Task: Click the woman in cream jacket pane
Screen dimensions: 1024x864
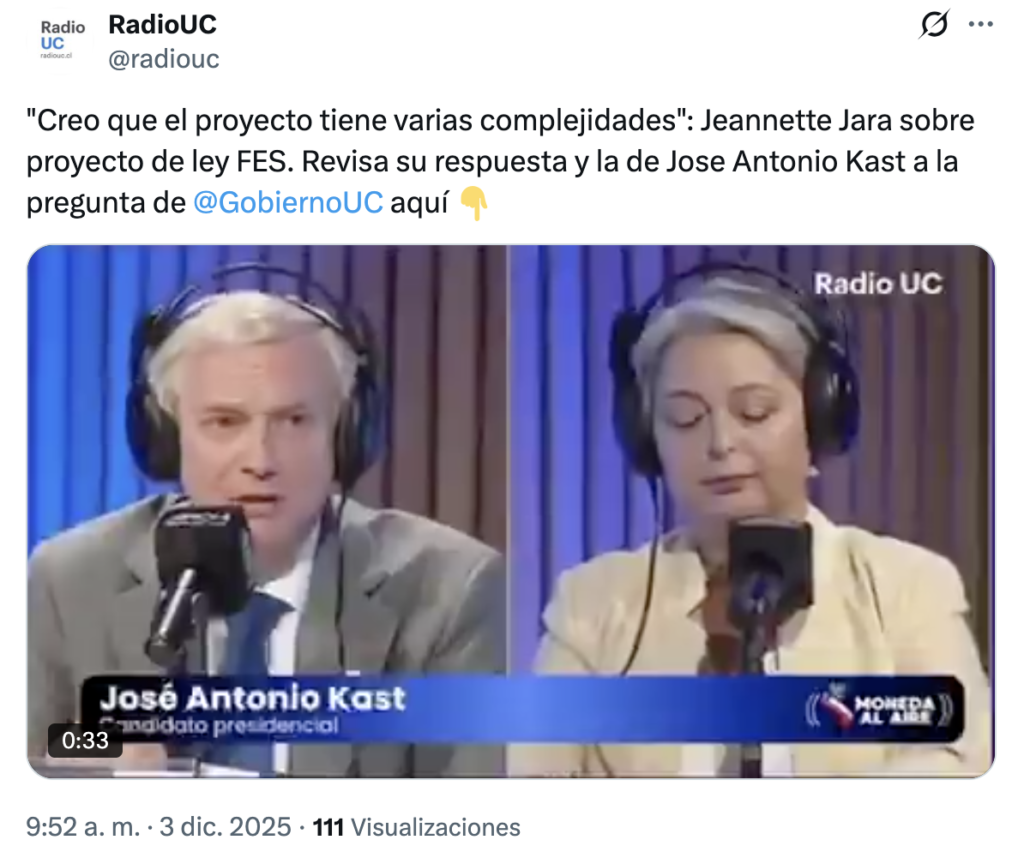Action: point(751,457)
